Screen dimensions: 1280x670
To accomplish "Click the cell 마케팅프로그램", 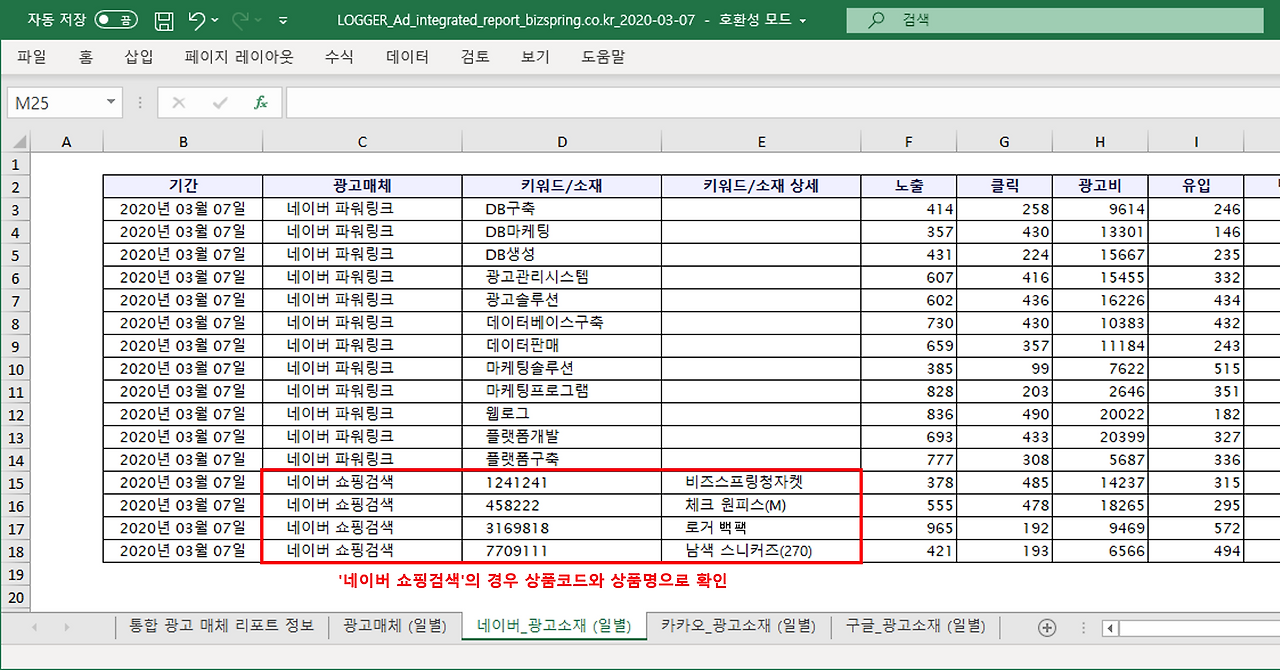I will click(562, 391).
